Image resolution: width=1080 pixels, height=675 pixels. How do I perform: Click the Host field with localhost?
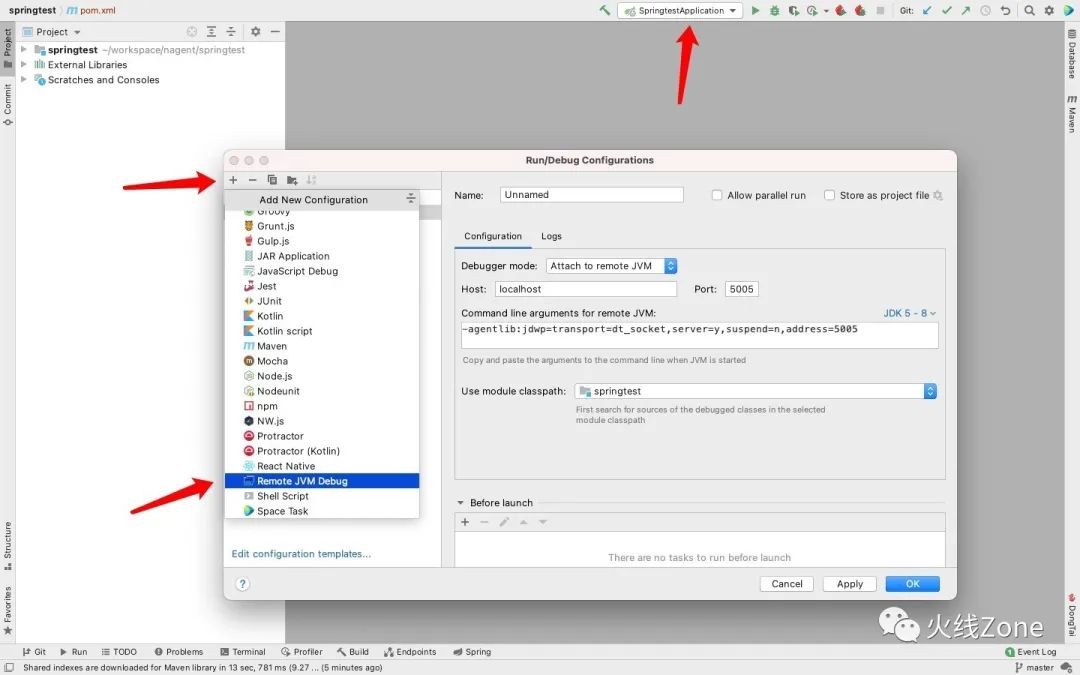click(x=585, y=289)
